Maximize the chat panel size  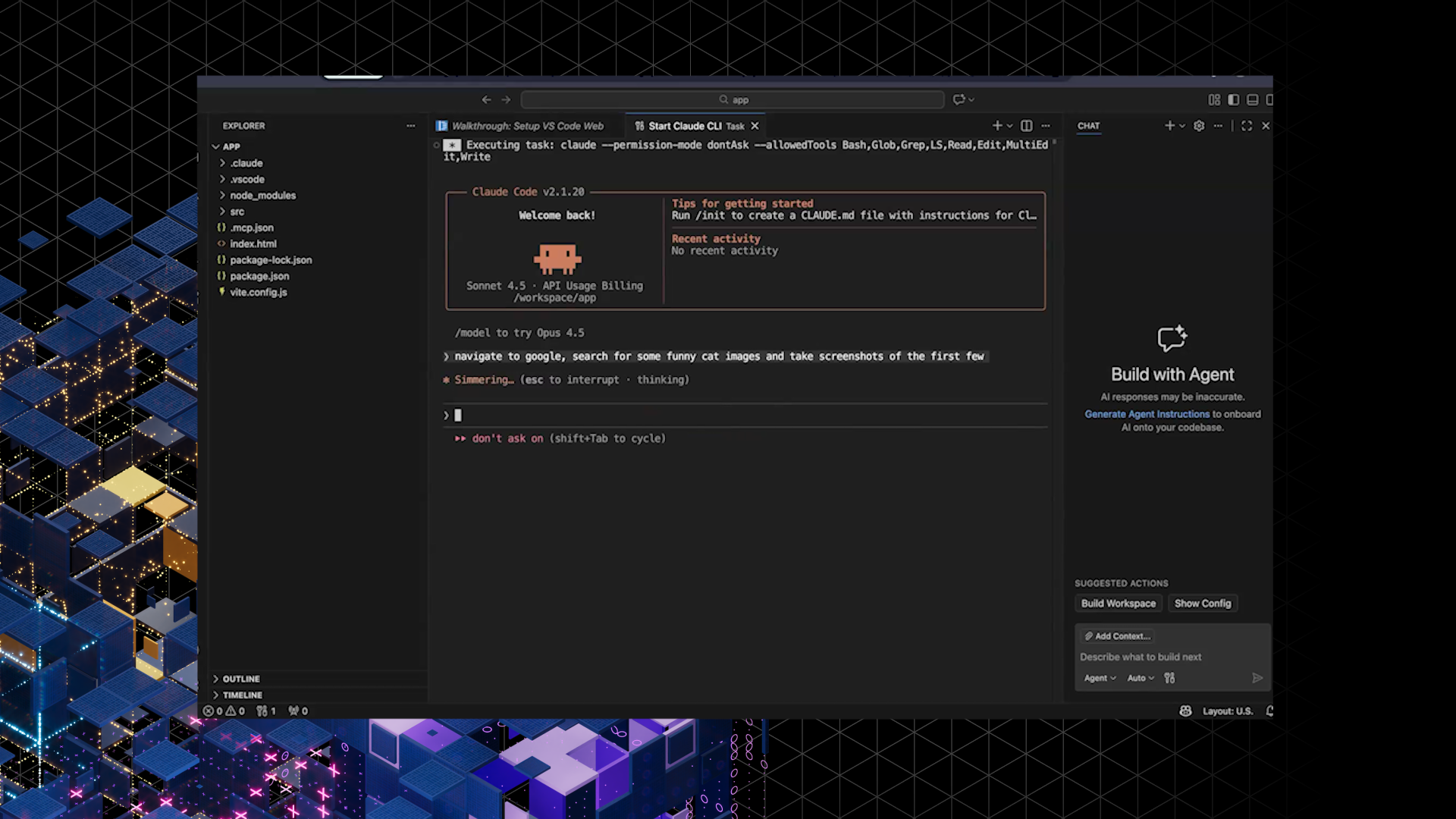tap(1247, 126)
